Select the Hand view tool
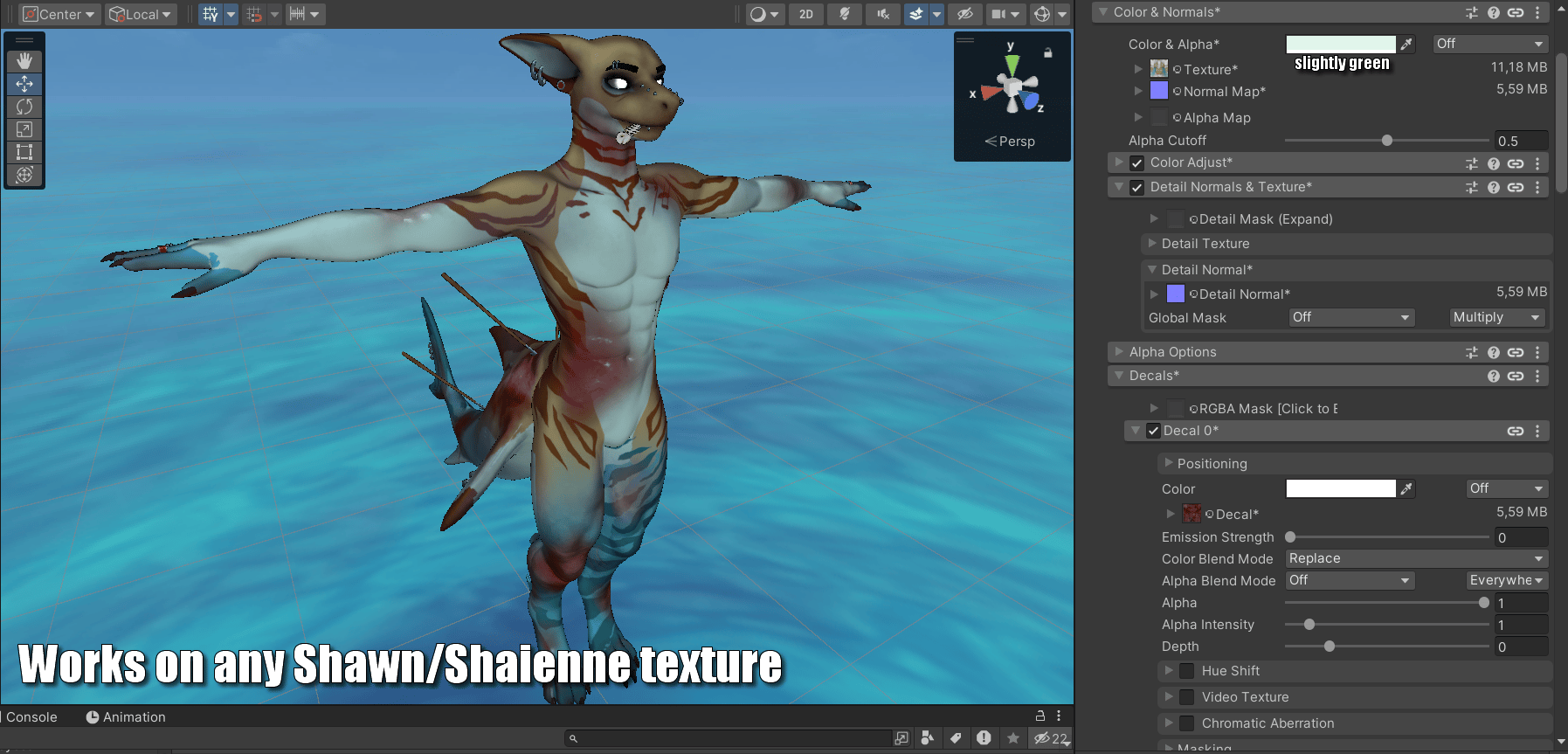The height and width of the screenshot is (754, 1568). point(24,60)
